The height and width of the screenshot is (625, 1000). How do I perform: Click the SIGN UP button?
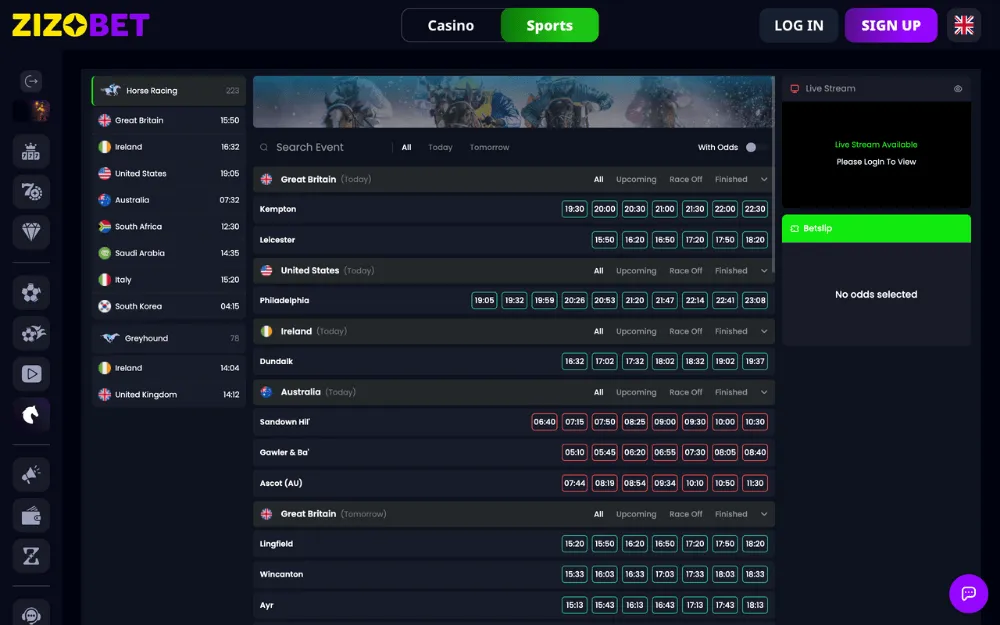(890, 26)
